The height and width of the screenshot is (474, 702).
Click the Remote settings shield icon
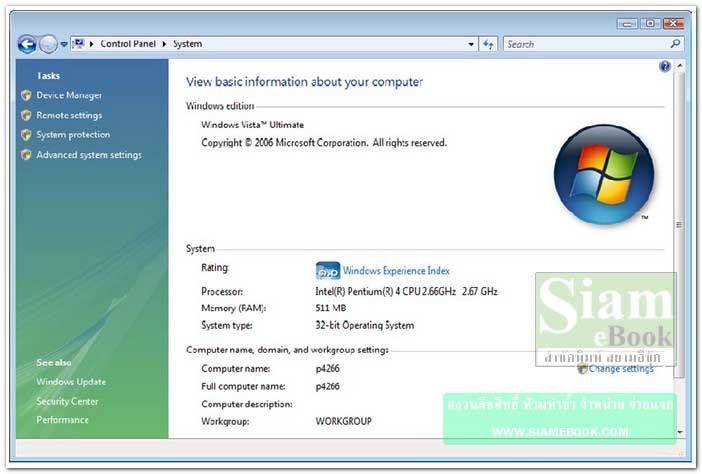pos(26,115)
